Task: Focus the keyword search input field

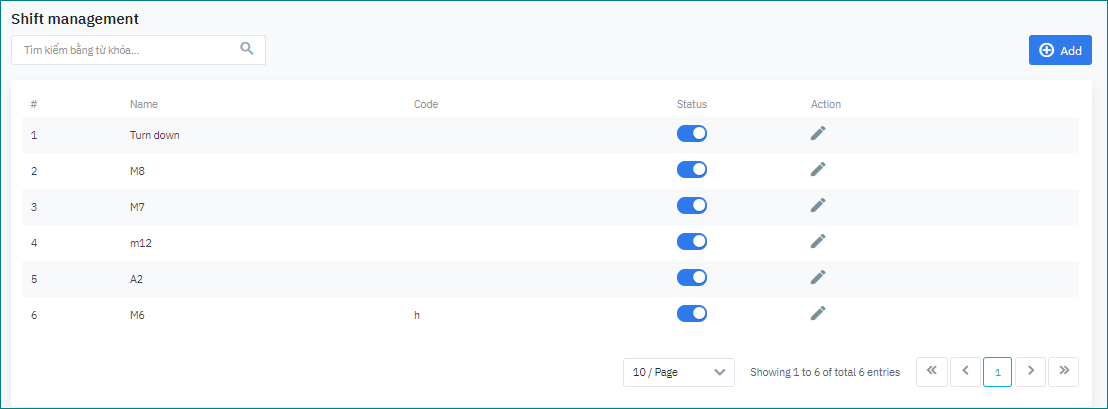Action: [125, 50]
